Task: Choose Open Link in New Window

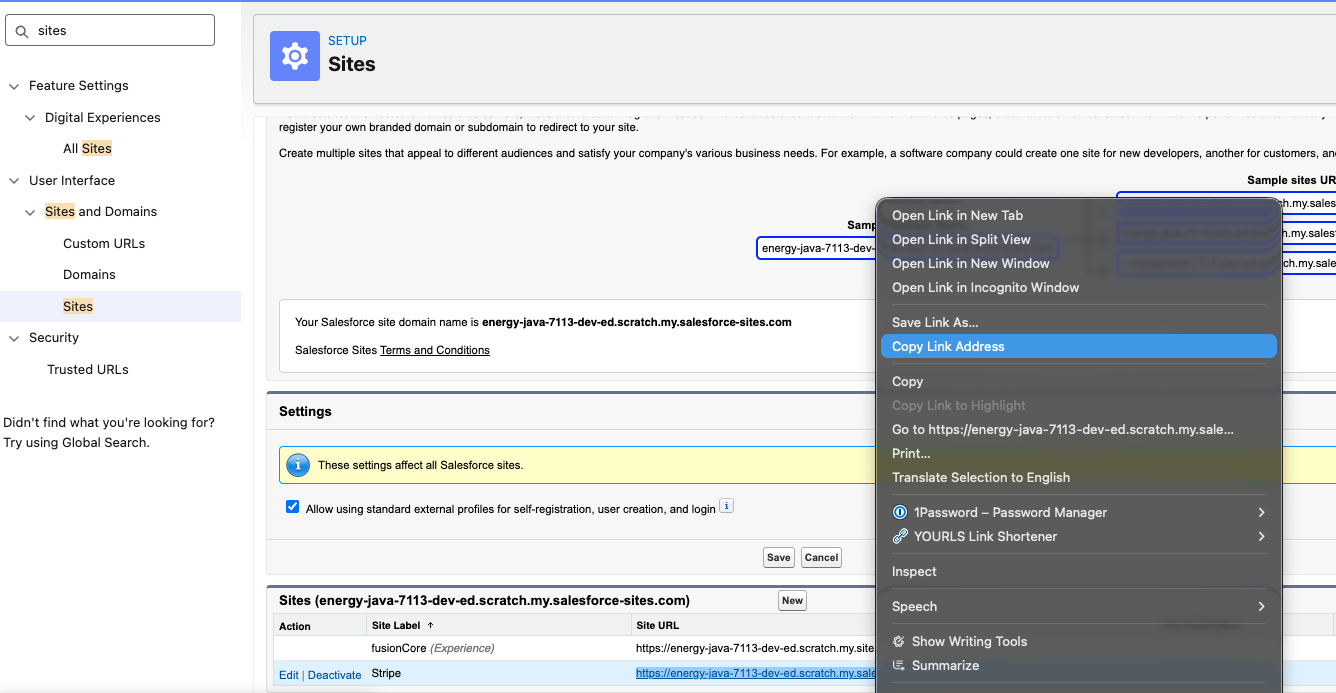Action: (x=1078, y=263)
